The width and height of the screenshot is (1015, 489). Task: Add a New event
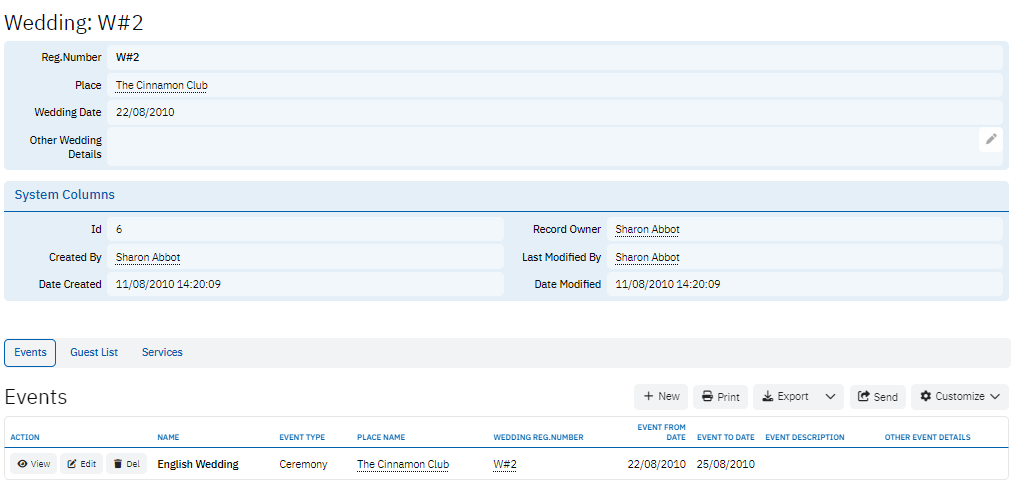click(x=661, y=397)
